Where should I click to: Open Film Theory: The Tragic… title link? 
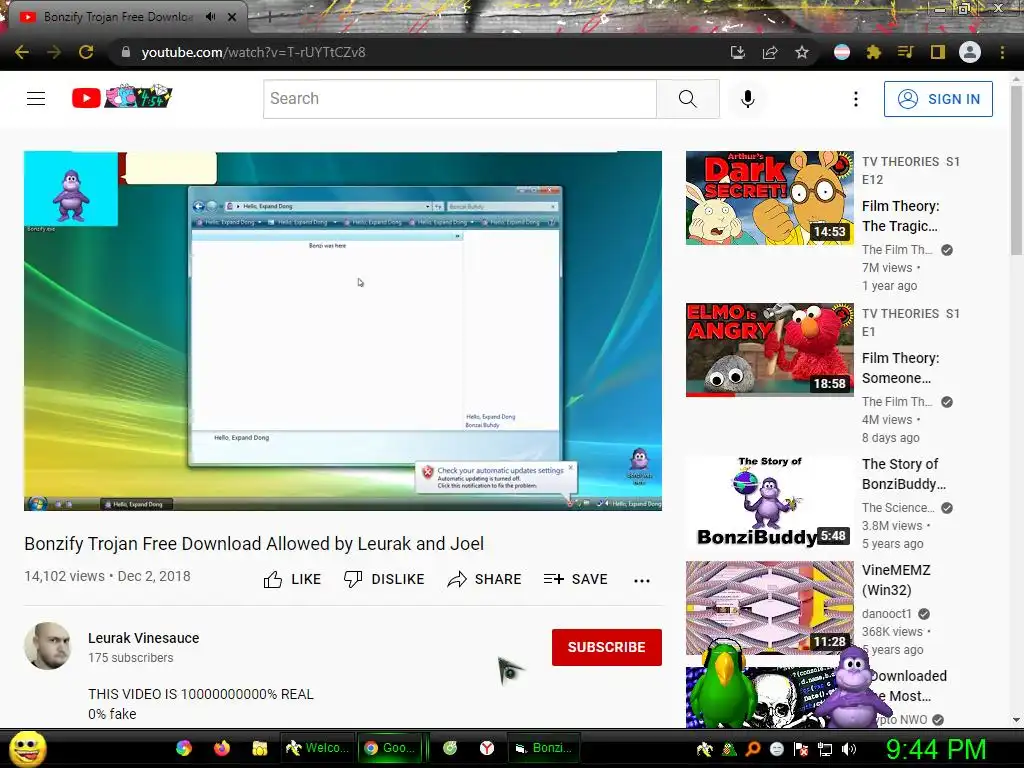pos(901,216)
